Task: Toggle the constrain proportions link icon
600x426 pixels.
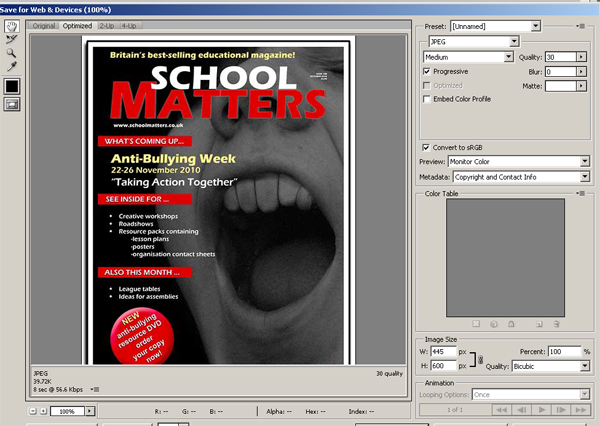Action: [x=481, y=359]
